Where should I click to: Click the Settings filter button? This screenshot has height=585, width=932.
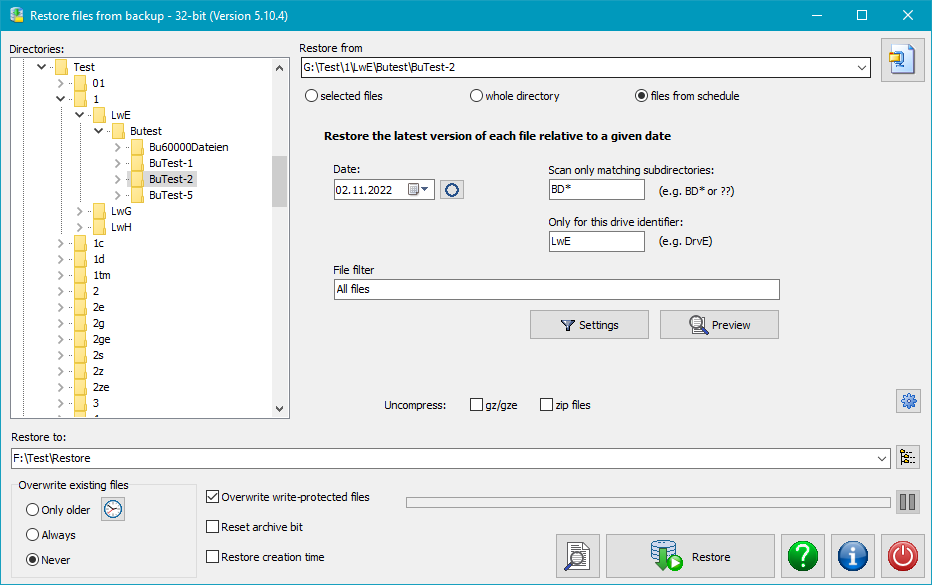pyautogui.click(x=589, y=325)
